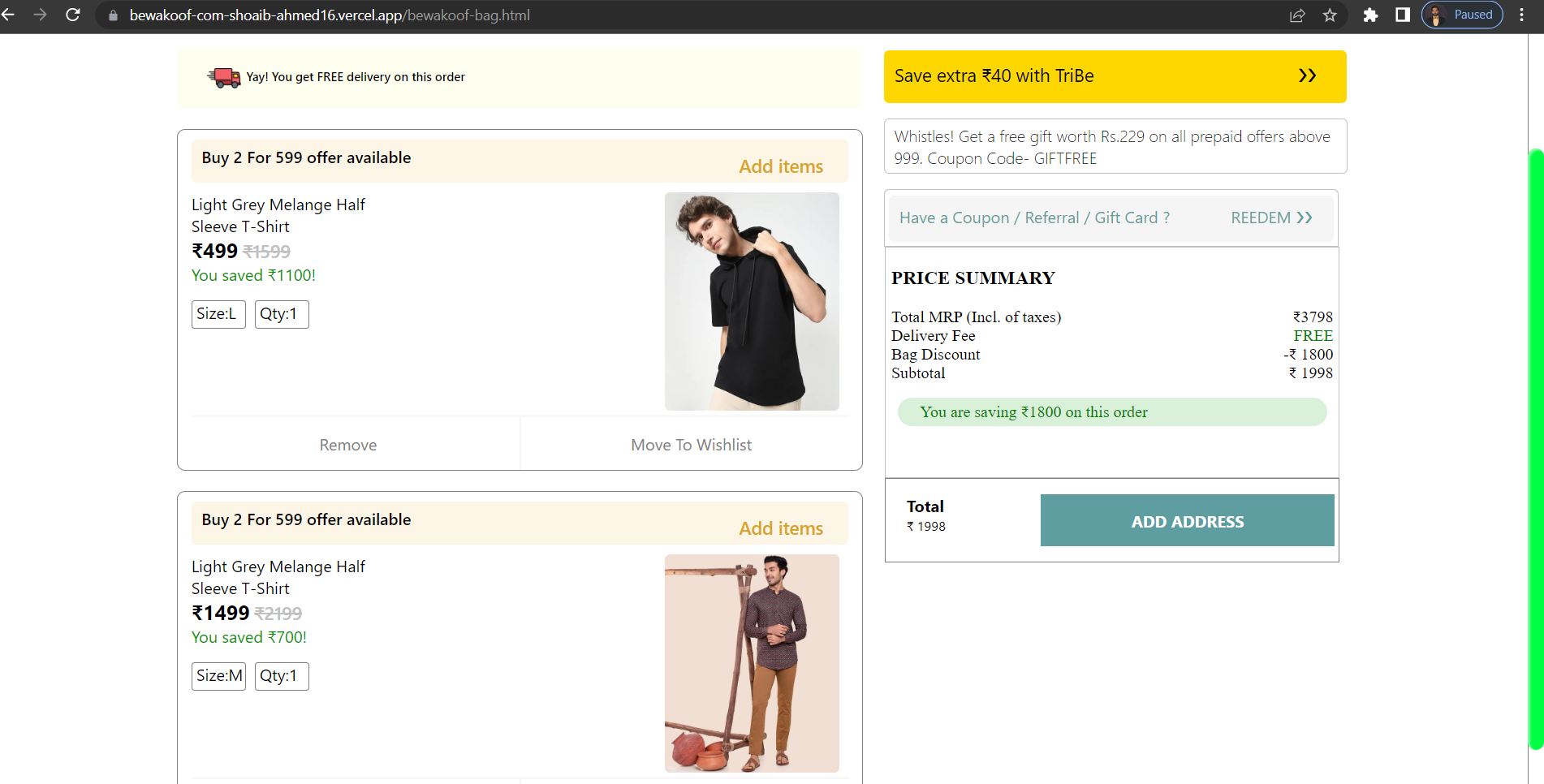The image size is (1544, 784).
Task: Click the share icon in the address bar
Action: (1296, 15)
